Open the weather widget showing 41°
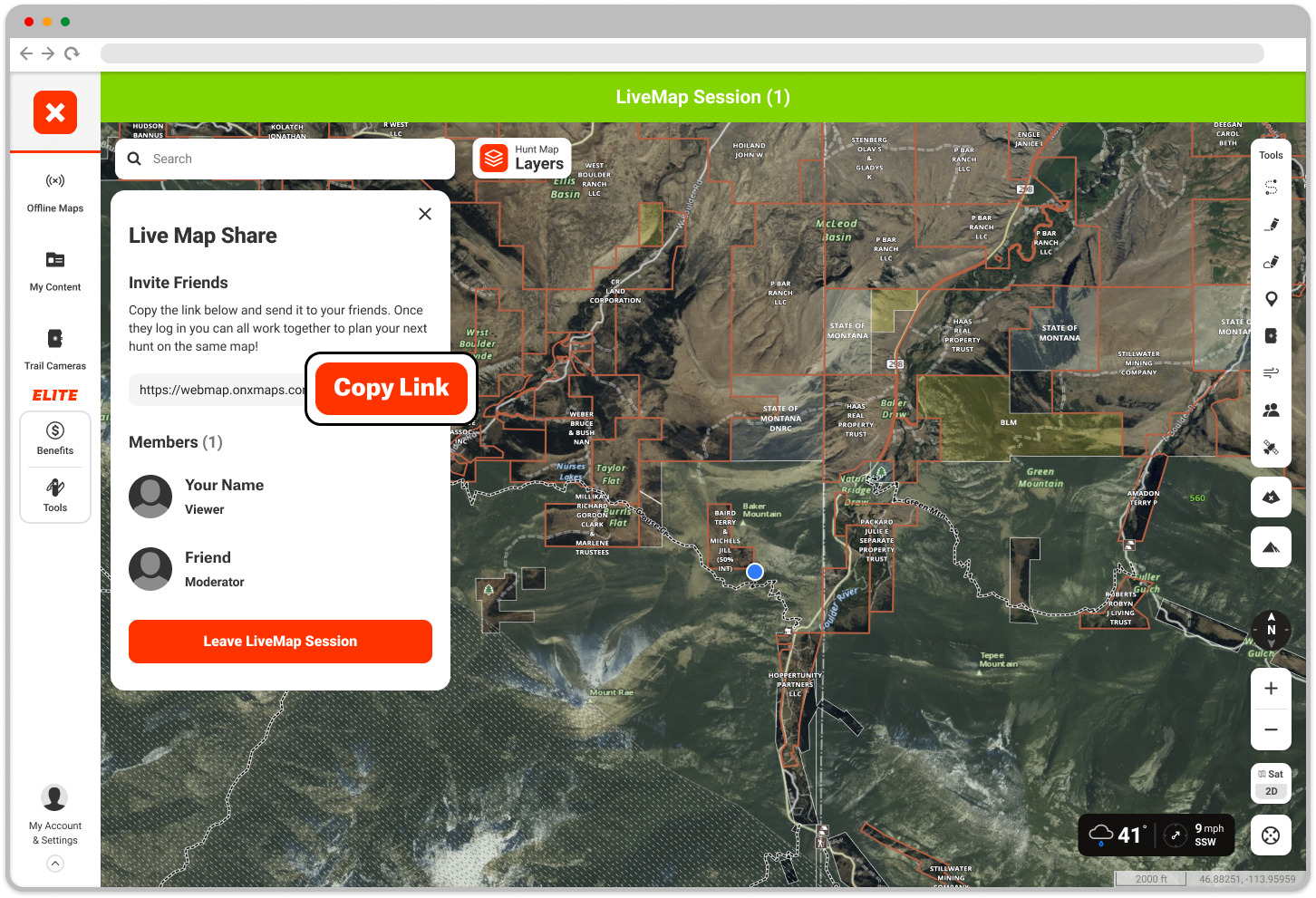Viewport: 1316px width, 898px height. pyautogui.click(x=1118, y=835)
